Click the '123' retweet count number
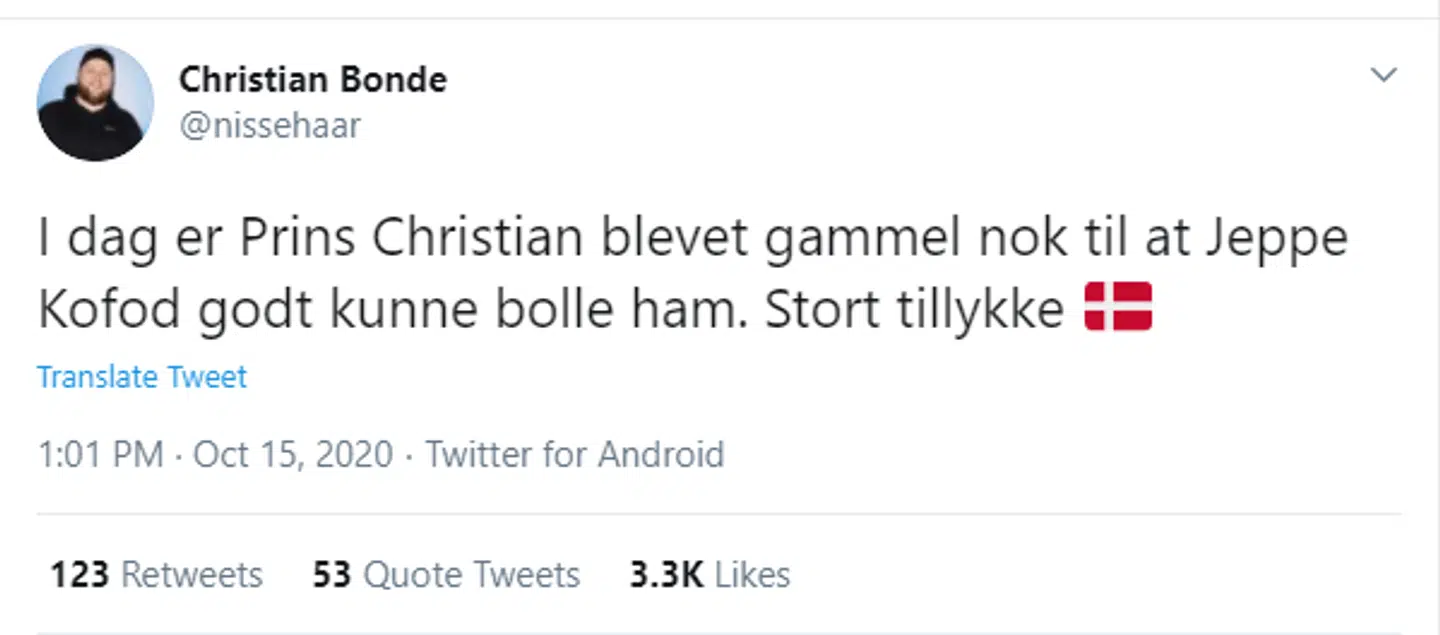 pos(80,575)
